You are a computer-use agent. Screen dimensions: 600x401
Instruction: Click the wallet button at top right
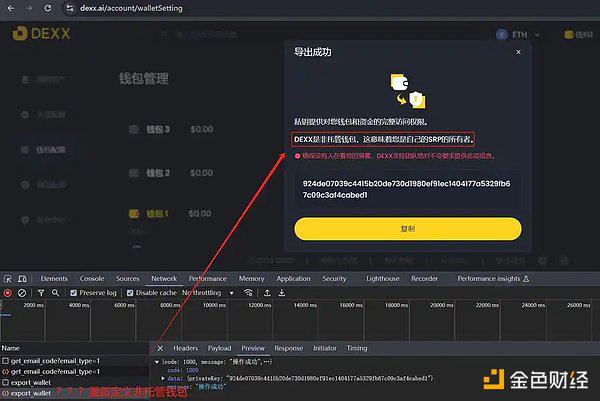(579, 35)
